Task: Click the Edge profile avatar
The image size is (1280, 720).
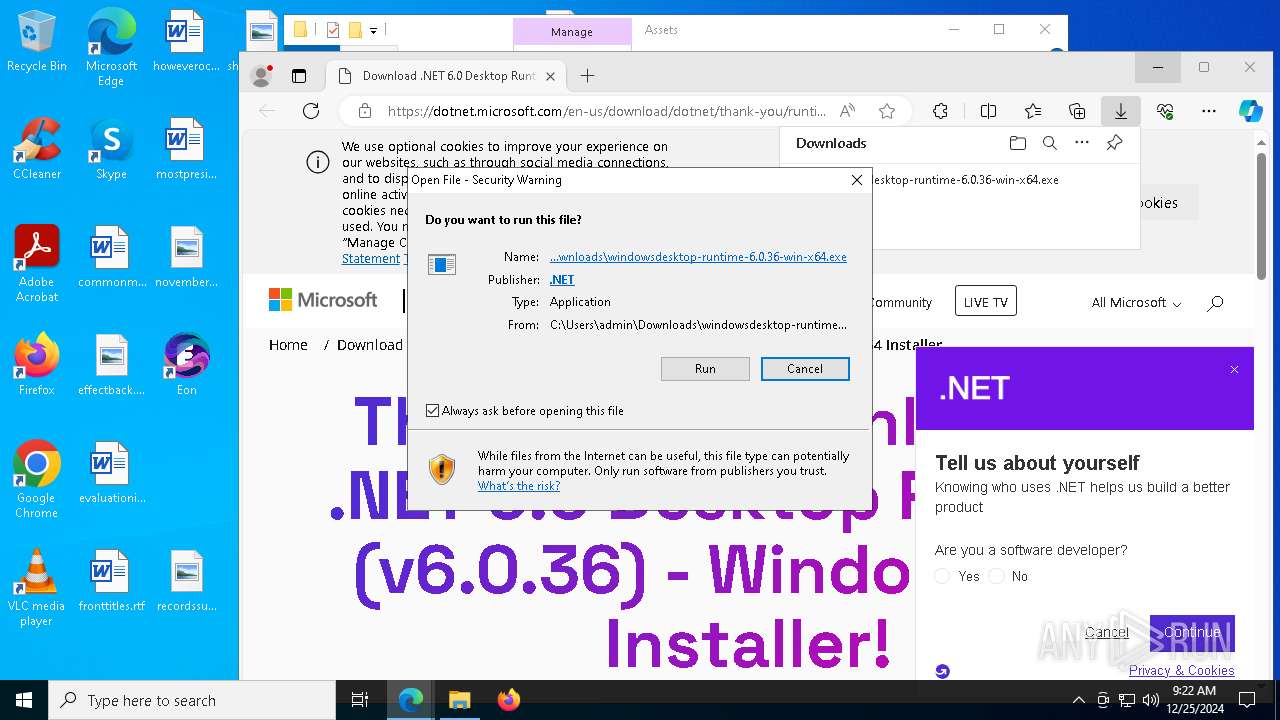Action: [x=261, y=76]
